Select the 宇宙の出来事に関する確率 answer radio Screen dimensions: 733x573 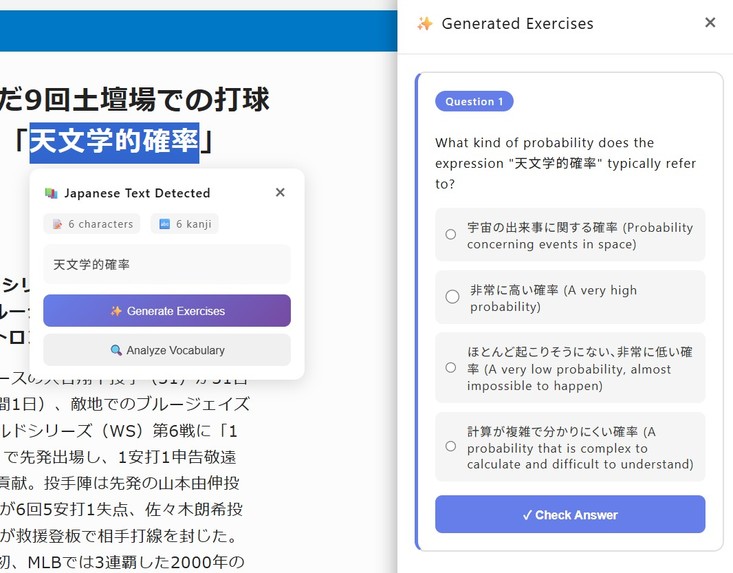pos(451,235)
